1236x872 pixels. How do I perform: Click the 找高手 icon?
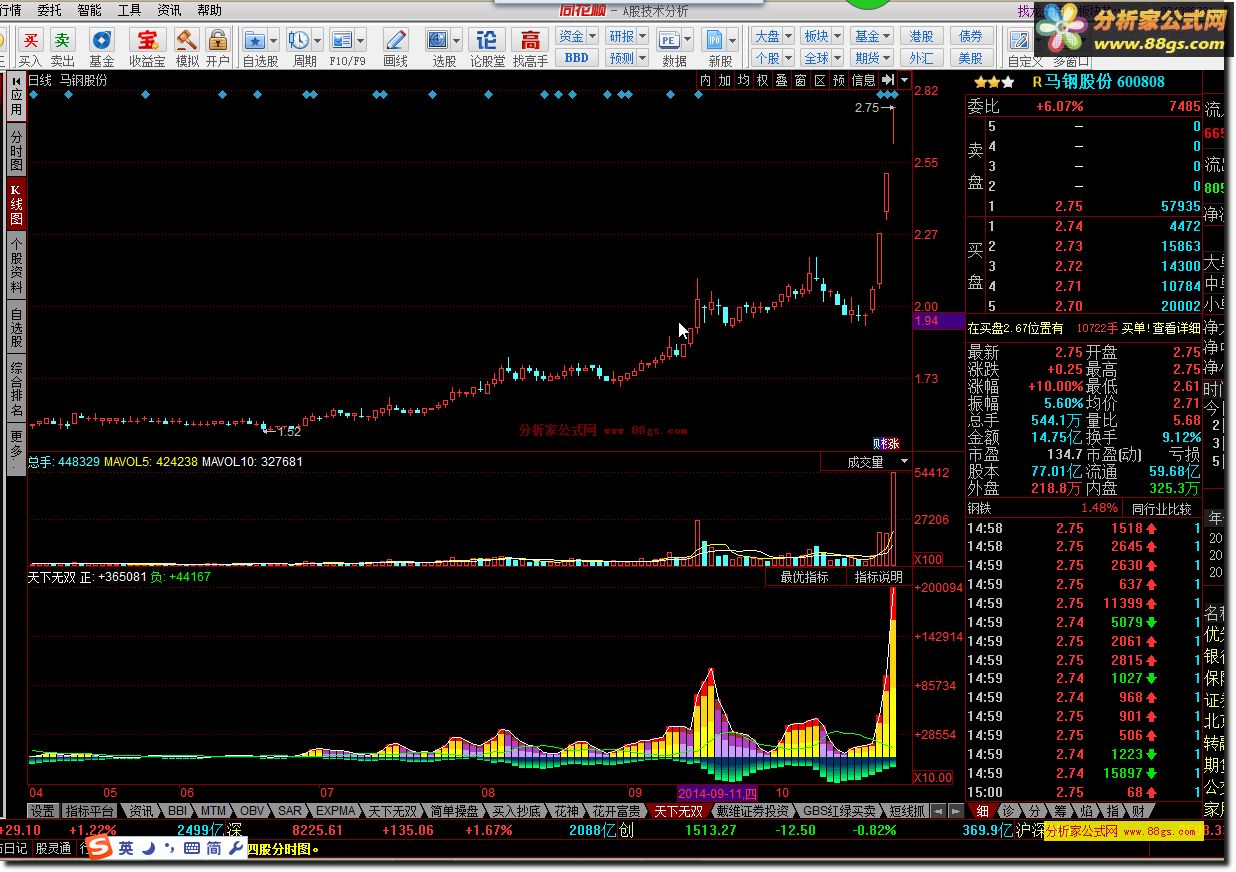[x=530, y=41]
